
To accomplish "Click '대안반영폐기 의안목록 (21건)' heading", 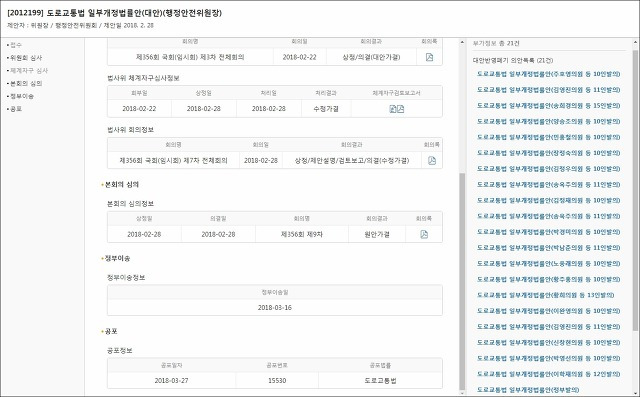I will pyautogui.click(x=513, y=60).
